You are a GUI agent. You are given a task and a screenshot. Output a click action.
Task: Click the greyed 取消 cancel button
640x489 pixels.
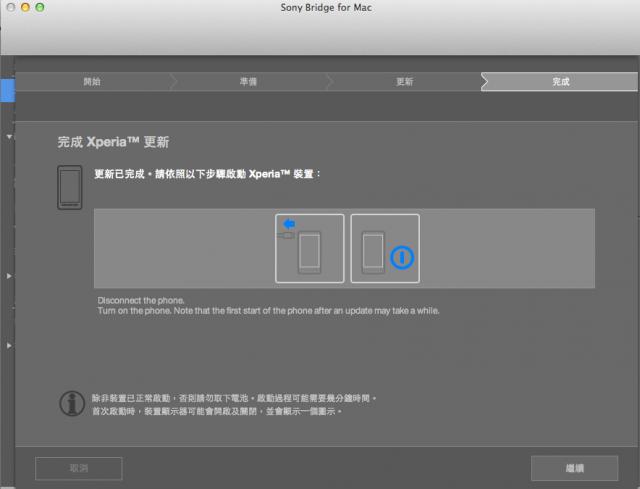pyautogui.click(x=79, y=468)
